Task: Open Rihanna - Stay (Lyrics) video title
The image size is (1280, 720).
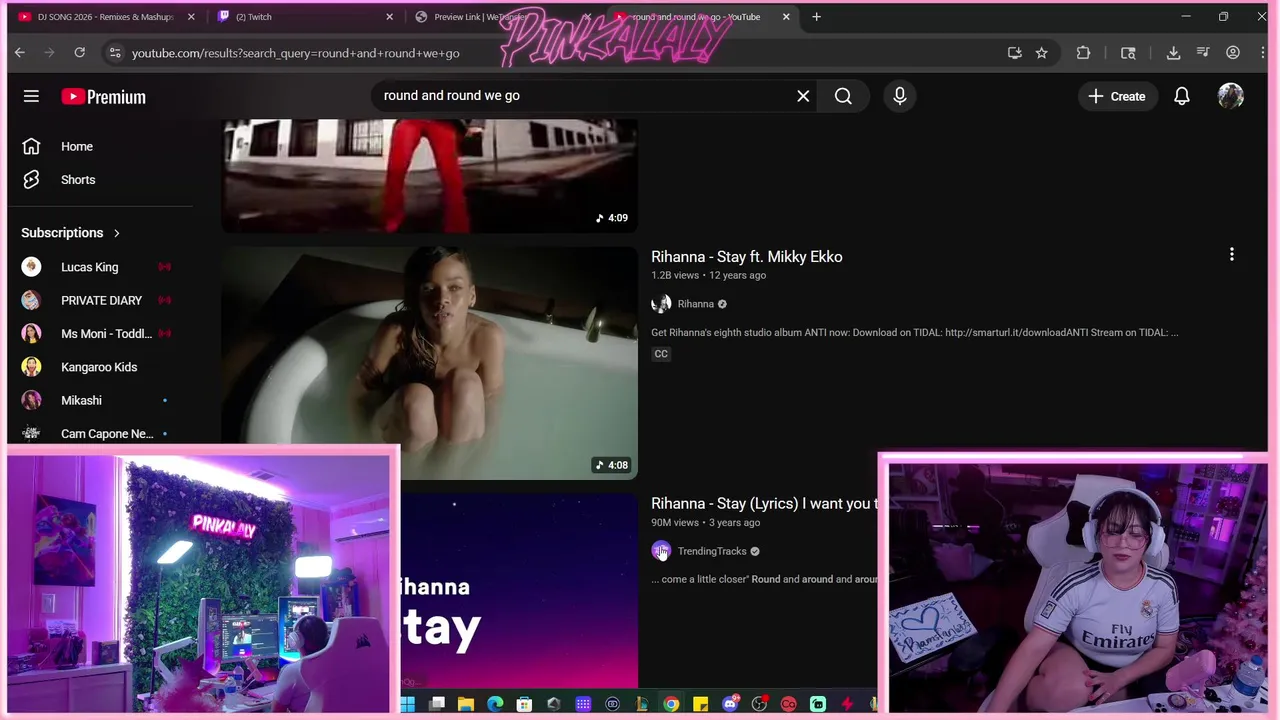Action: coord(764,504)
